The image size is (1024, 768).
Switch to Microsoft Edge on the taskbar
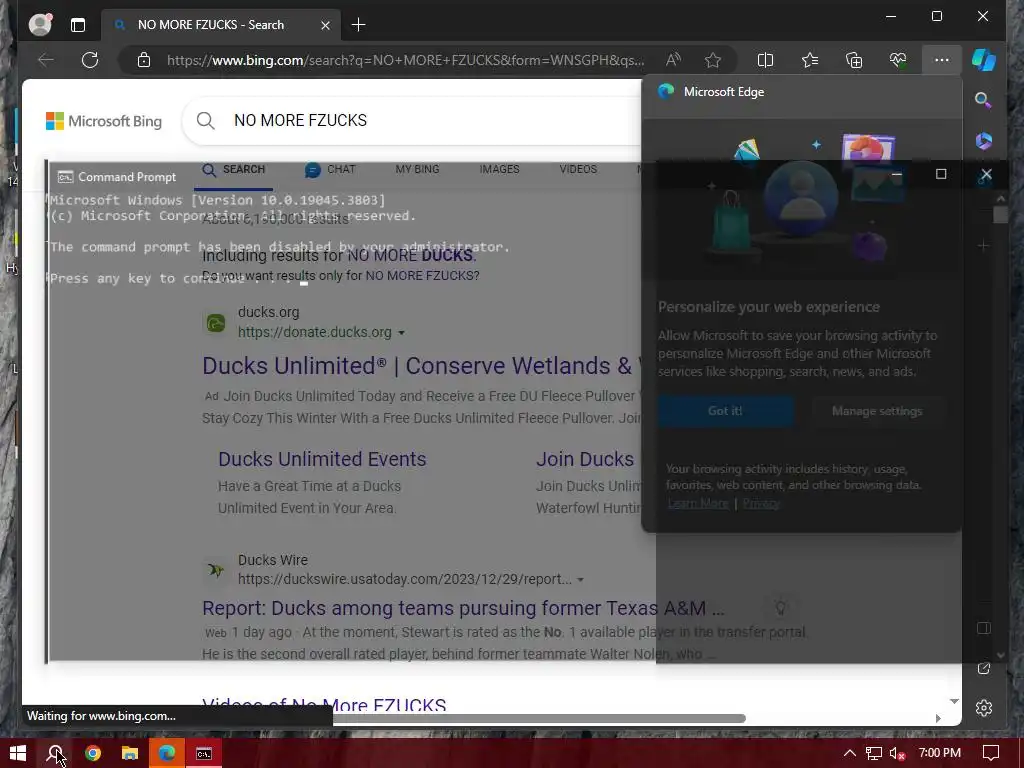pos(167,753)
